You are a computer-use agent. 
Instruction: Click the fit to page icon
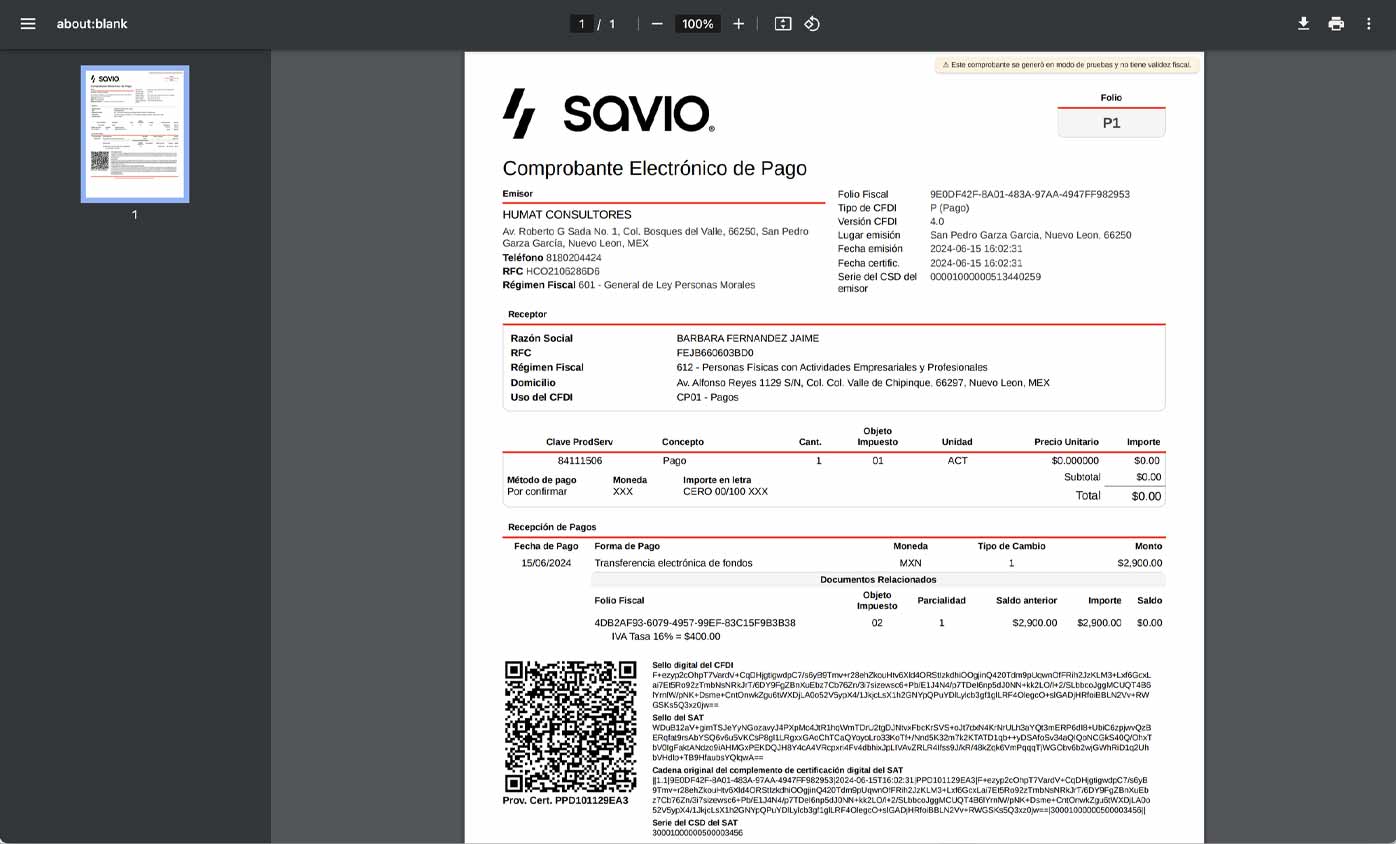pos(783,24)
